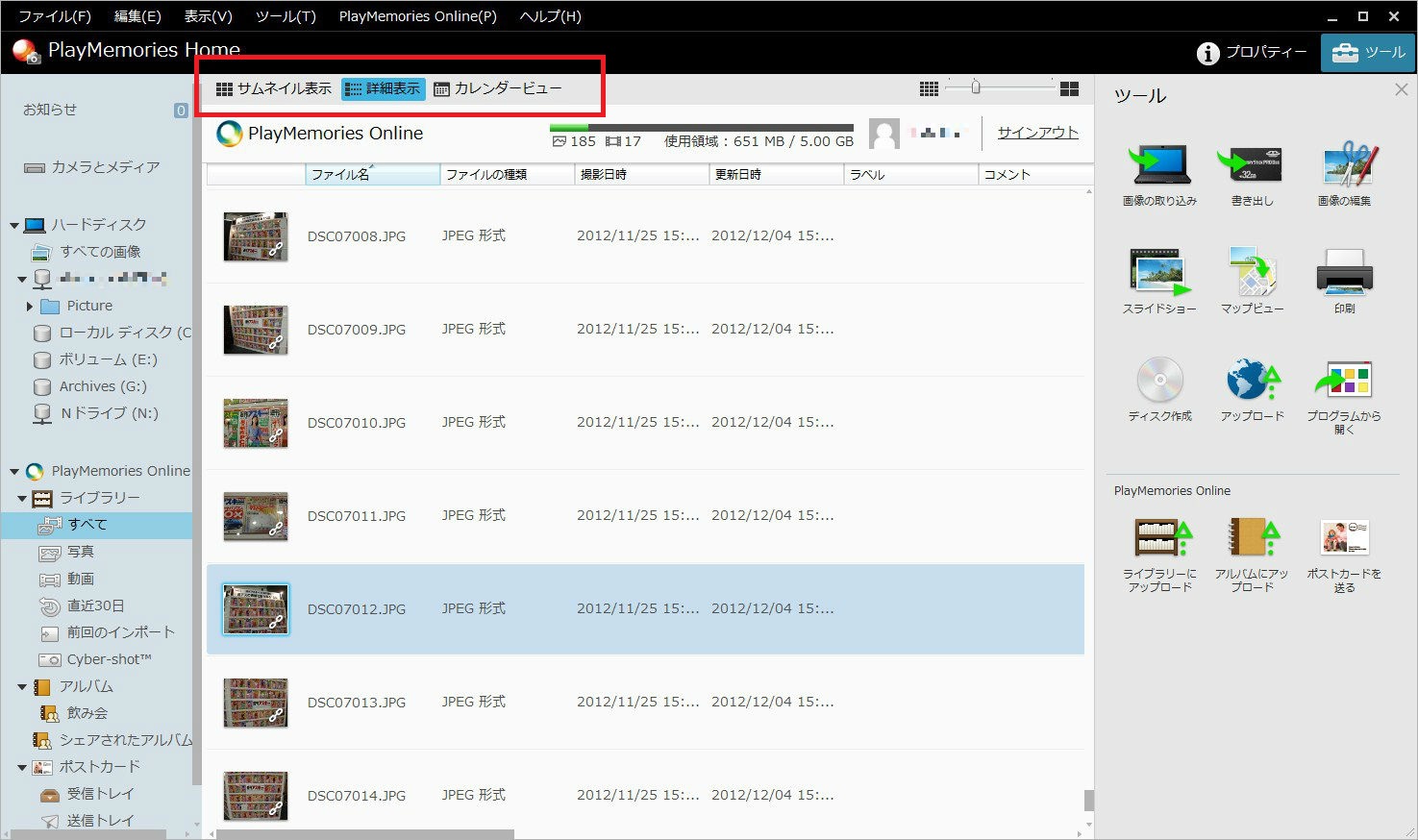Click the プロパティー button

(x=1252, y=53)
